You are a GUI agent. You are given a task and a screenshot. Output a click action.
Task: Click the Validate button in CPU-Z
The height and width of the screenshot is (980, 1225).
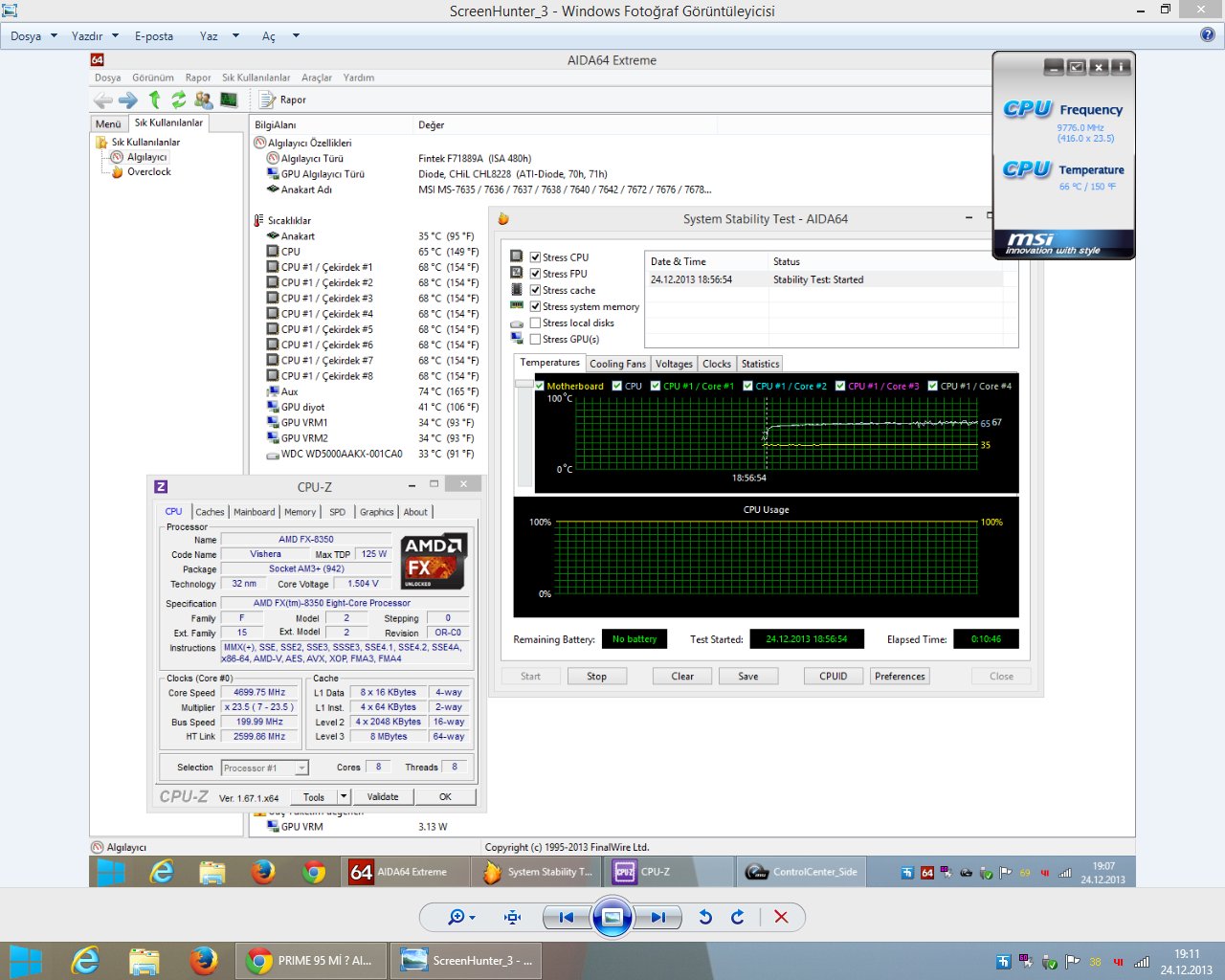tap(383, 796)
